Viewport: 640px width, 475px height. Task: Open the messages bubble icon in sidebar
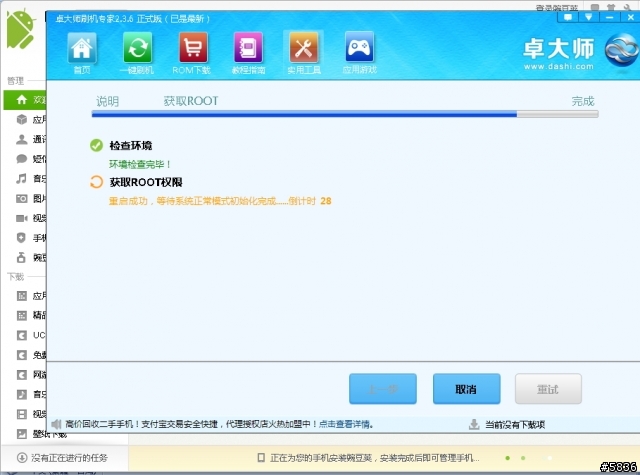tap(21, 159)
